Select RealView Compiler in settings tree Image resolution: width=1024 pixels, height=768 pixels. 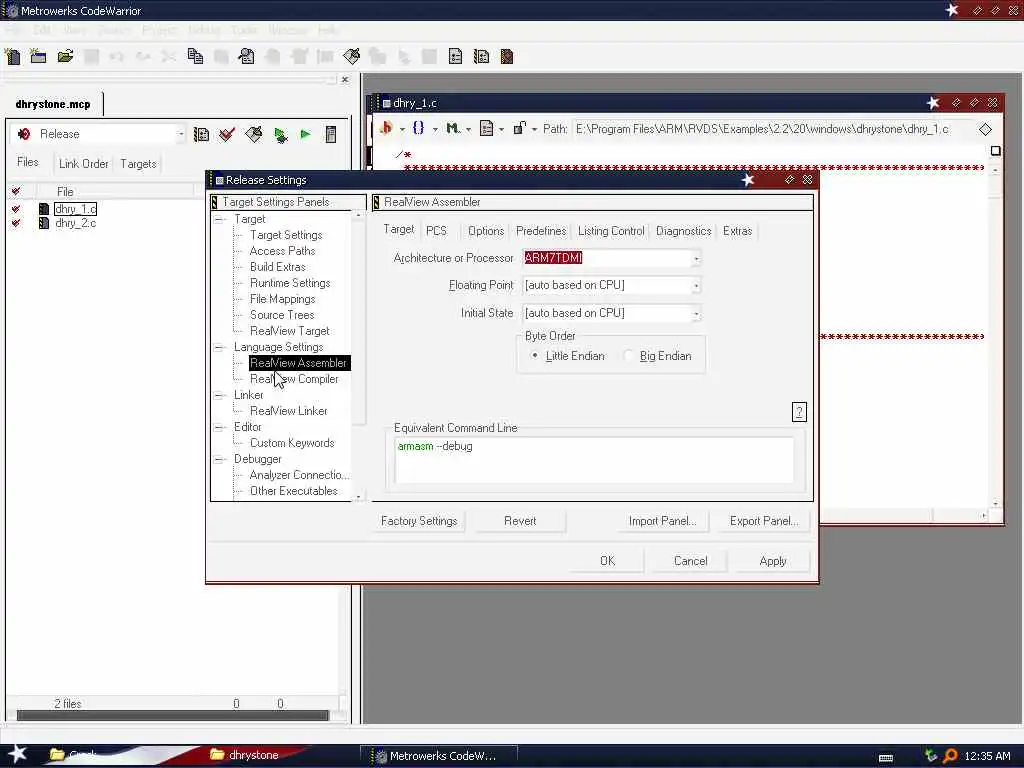click(294, 379)
